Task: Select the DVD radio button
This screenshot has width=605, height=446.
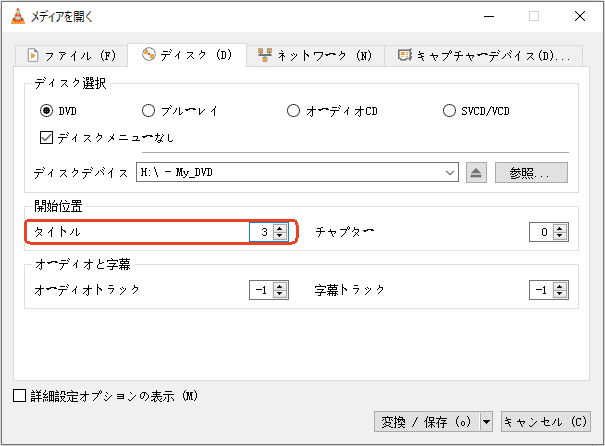Action: [46, 111]
